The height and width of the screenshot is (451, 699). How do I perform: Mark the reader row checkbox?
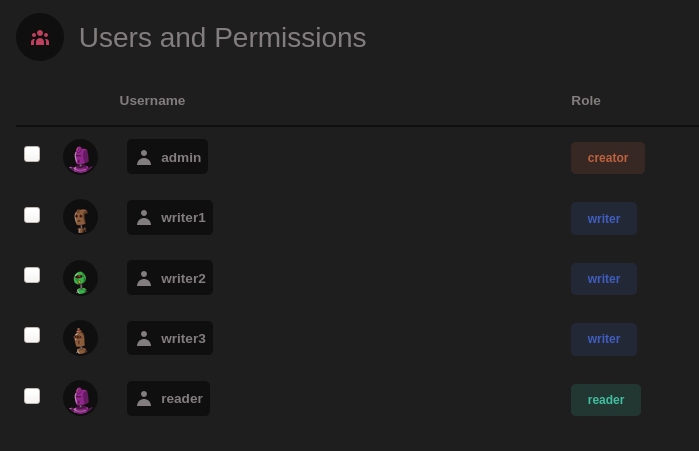(32, 396)
